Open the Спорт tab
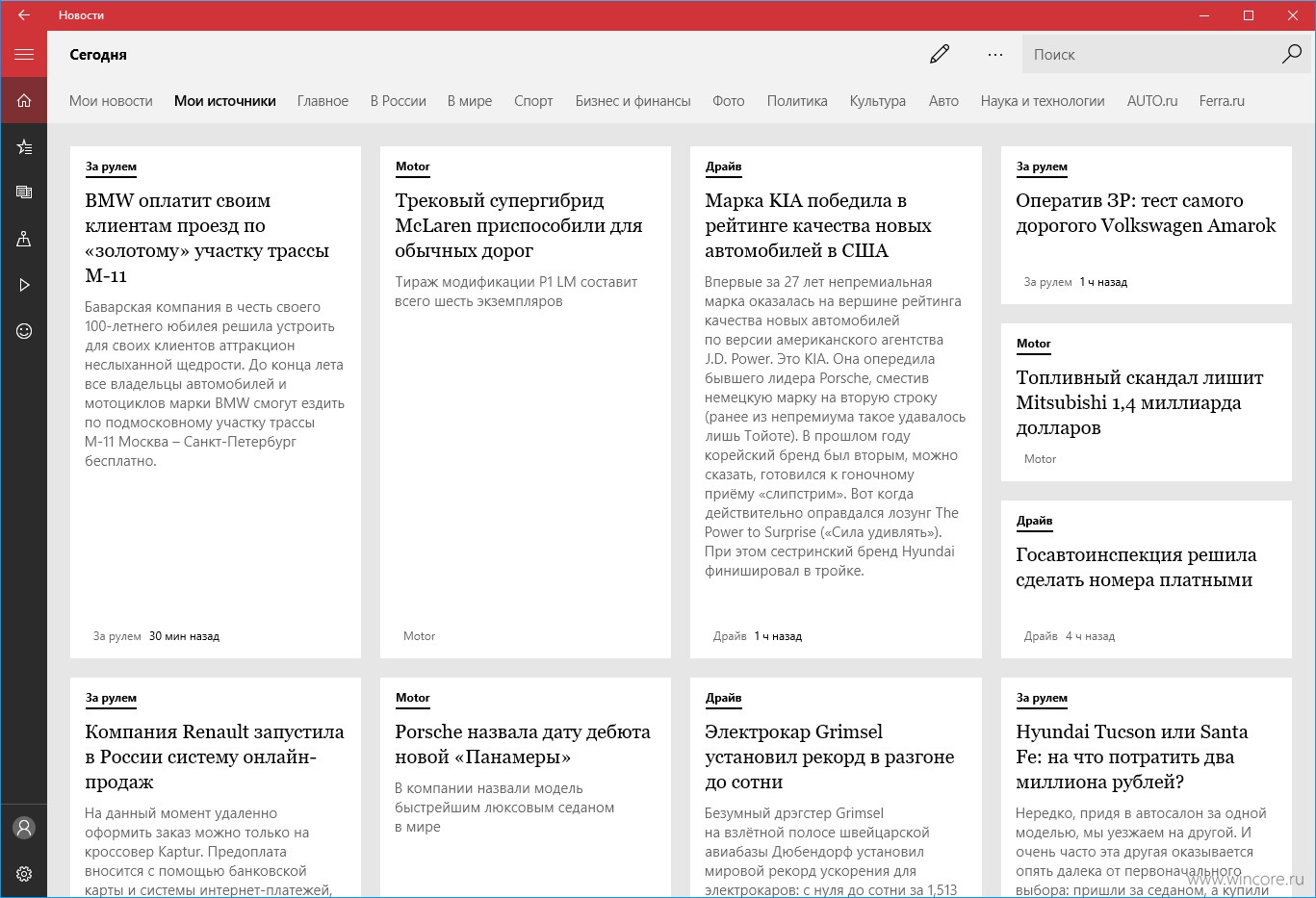1316x898 pixels. pos(533,101)
